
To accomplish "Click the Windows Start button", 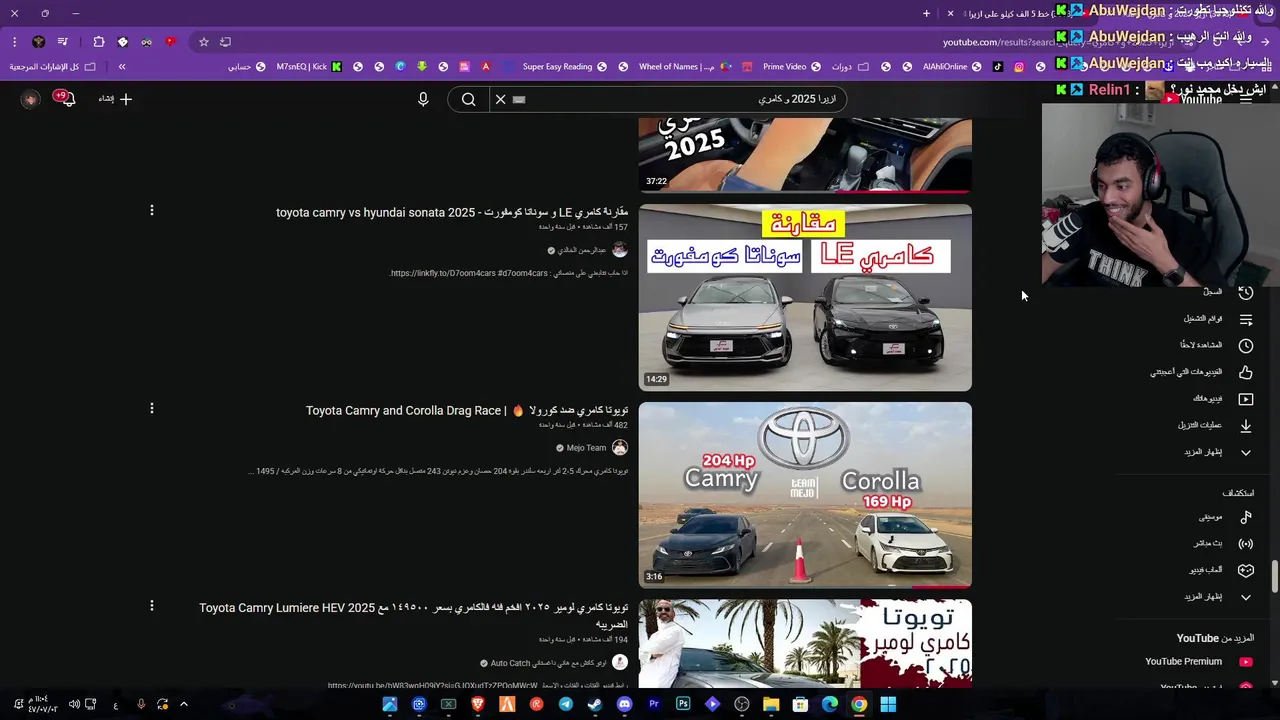I will coord(888,704).
